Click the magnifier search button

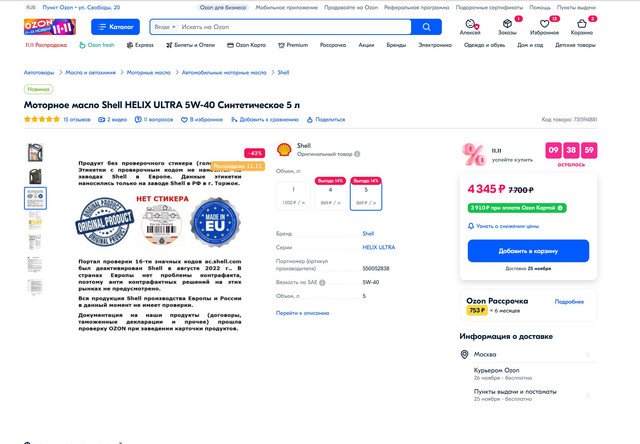pyautogui.click(x=427, y=27)
